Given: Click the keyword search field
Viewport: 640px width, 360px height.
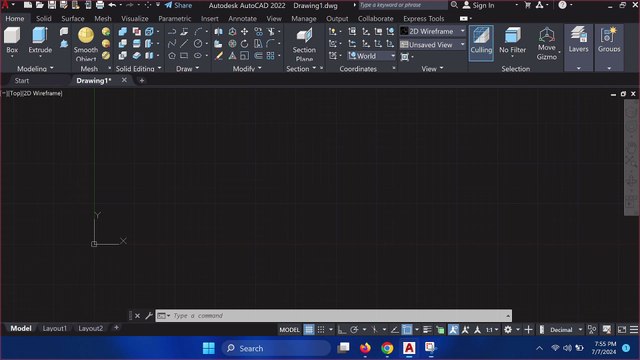Looking at the screenshot, I should (402, 5).
